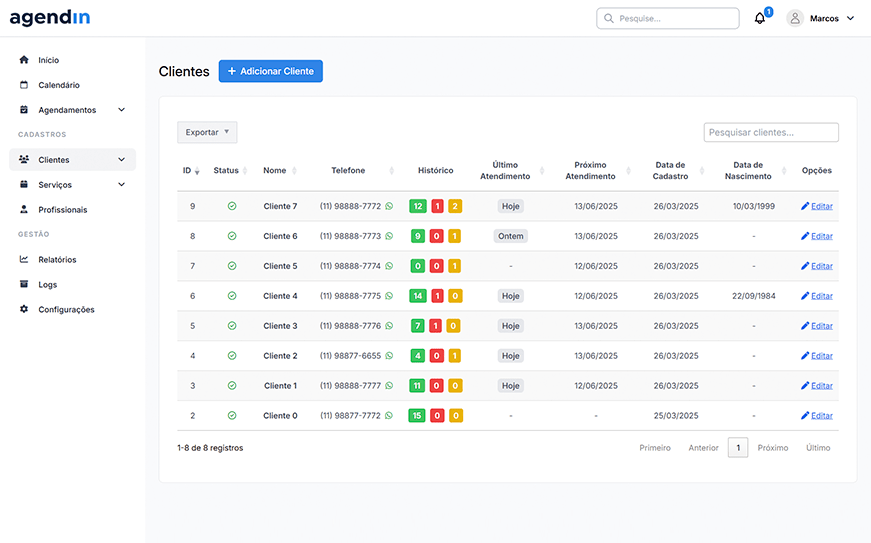Click the active status icon for Cliente 7
This screenshot has height=543, width=871.
click(x=232, y=206)
